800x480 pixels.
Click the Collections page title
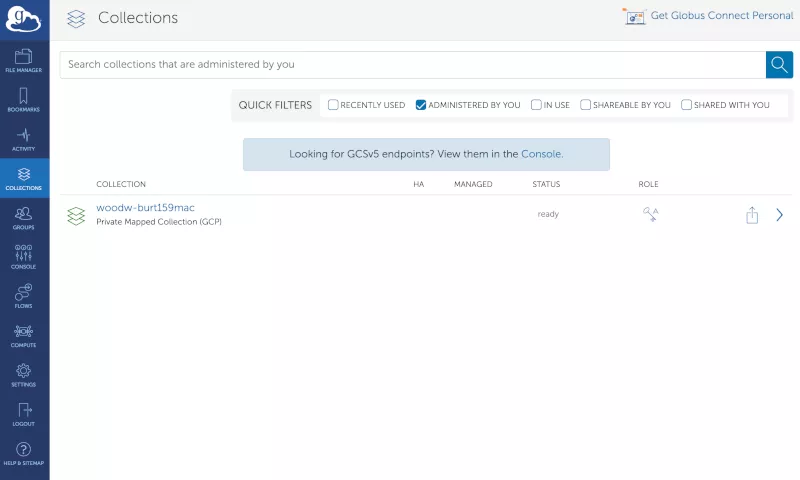138,18
